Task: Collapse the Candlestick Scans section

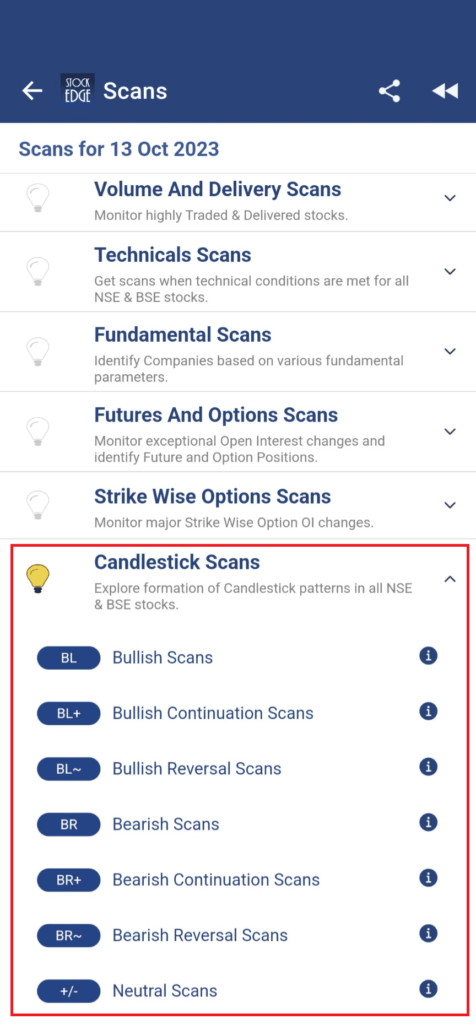Action: coord(450,579)
